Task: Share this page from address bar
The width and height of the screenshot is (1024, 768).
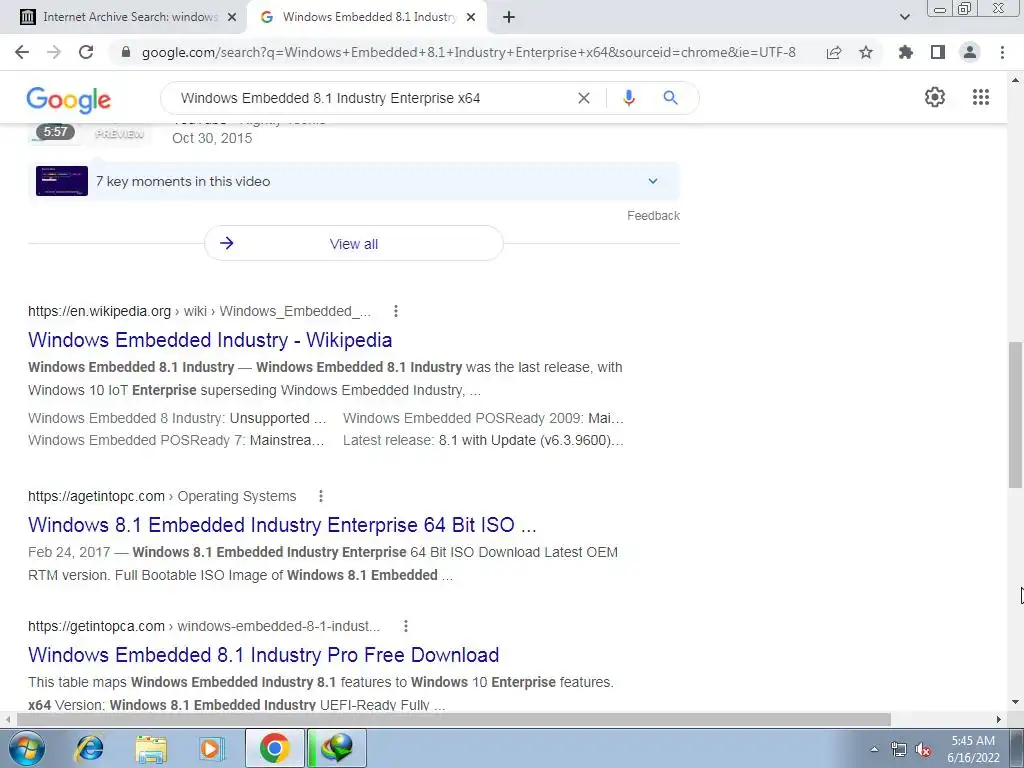Action: [x=834, y=52]
